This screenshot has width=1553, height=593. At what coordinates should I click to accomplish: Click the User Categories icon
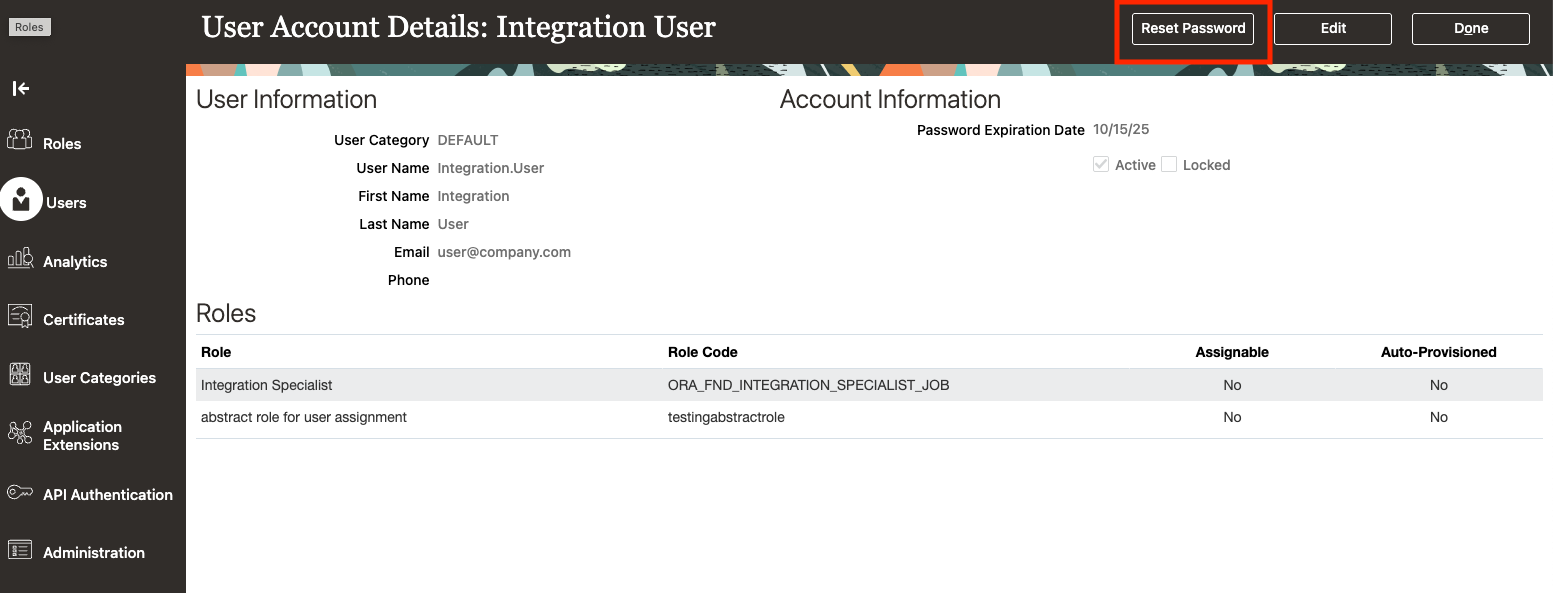tap(20, 376)
